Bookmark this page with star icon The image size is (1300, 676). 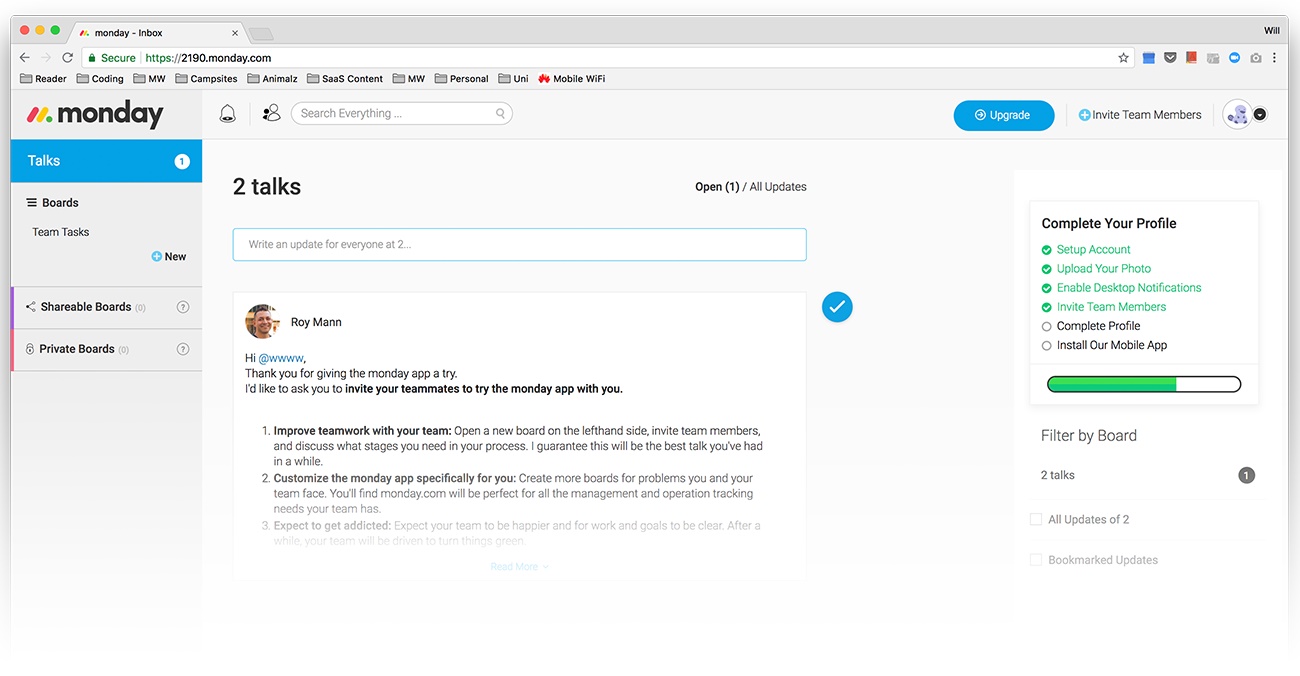point(1123,58)
